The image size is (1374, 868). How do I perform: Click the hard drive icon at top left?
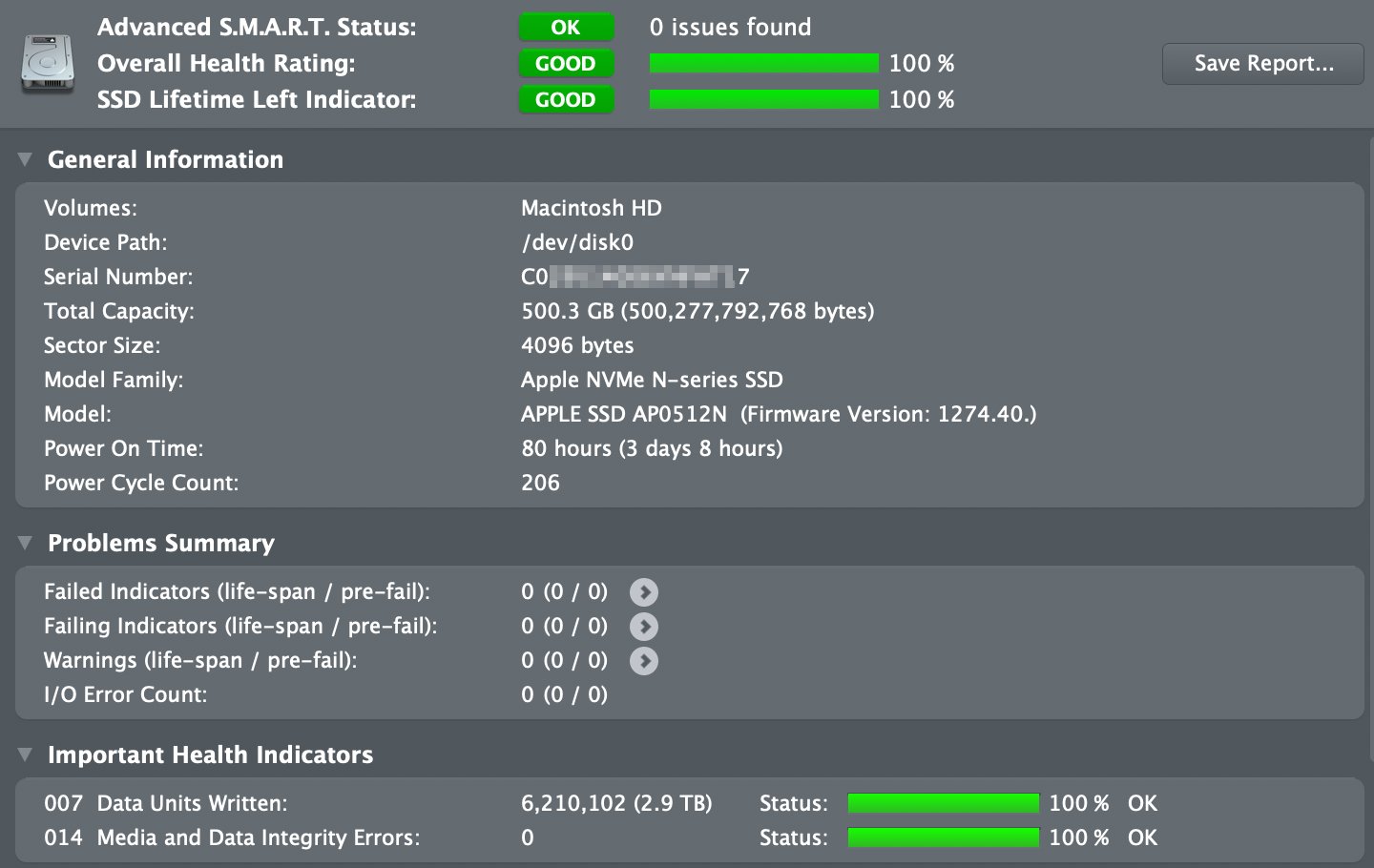click(48, 64)
